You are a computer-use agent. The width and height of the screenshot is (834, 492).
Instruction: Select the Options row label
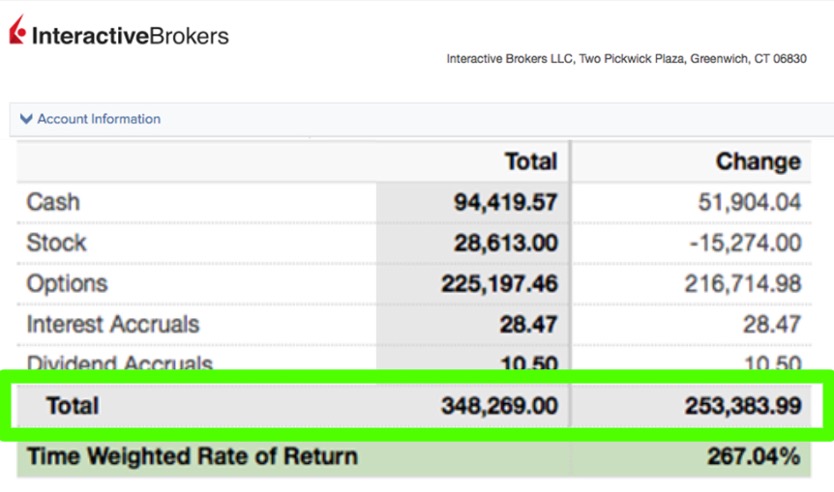[x=66, y=284]
